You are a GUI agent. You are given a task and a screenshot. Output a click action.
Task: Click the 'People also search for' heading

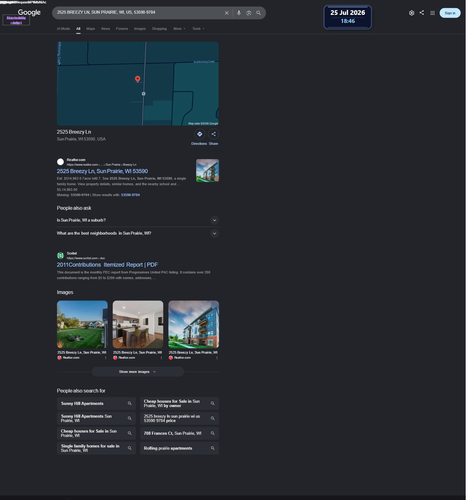pos(81,391)
